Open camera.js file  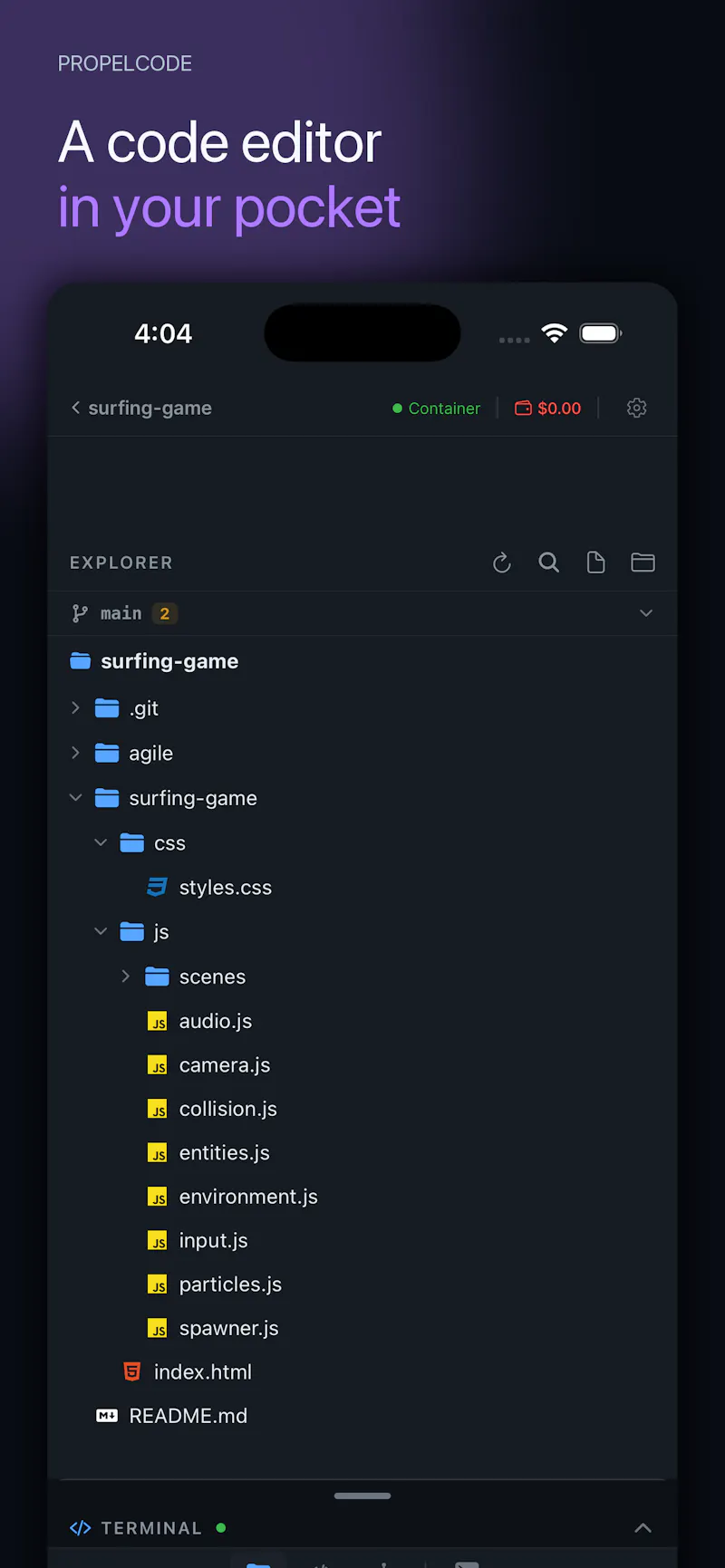coord(225,1065)
